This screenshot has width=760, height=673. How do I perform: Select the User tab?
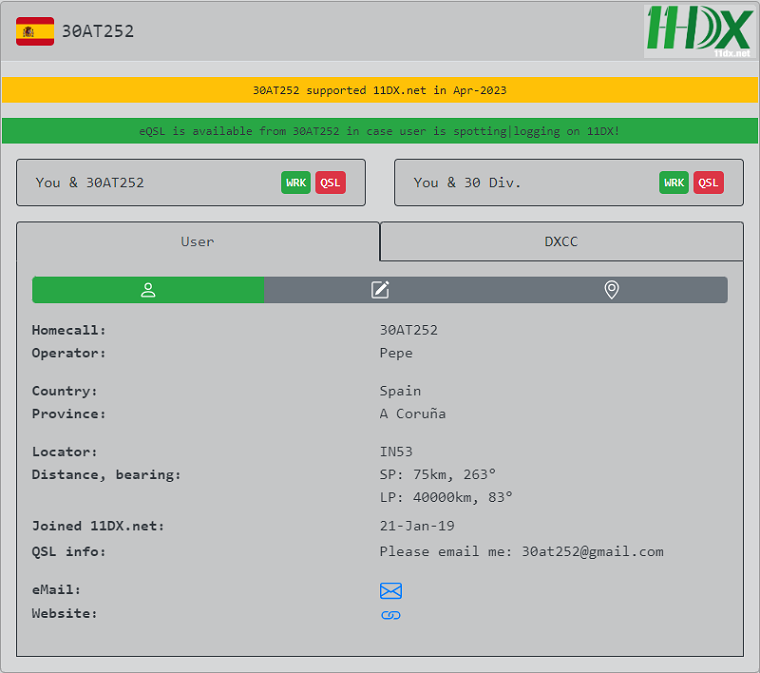pos(197,241)
